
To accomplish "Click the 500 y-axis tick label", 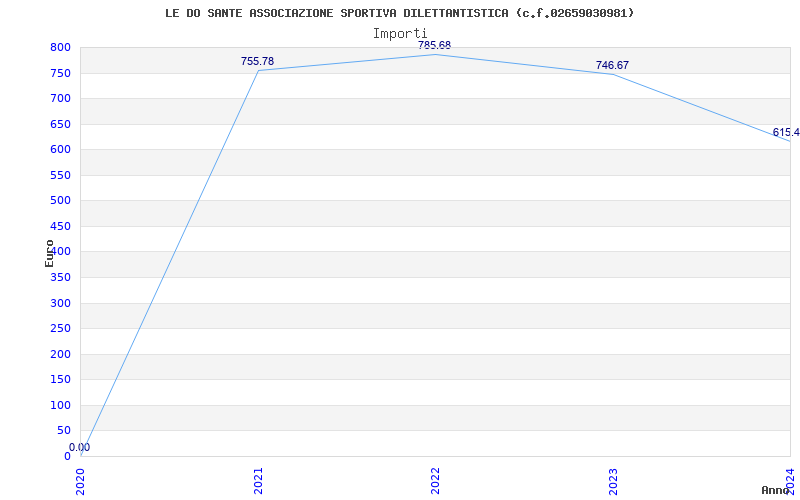I will pyautogui.click(x=60, y=201).
